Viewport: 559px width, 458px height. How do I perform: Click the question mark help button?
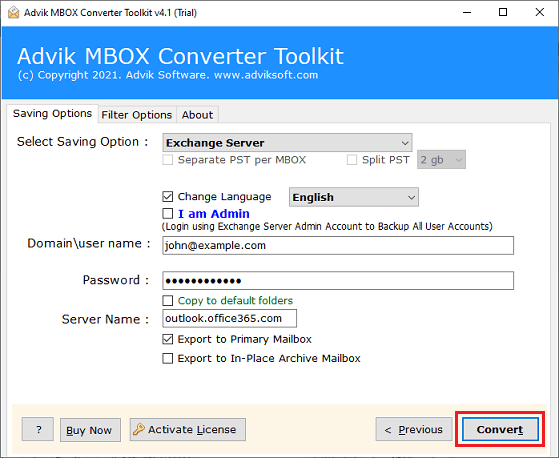pos(38,429)
